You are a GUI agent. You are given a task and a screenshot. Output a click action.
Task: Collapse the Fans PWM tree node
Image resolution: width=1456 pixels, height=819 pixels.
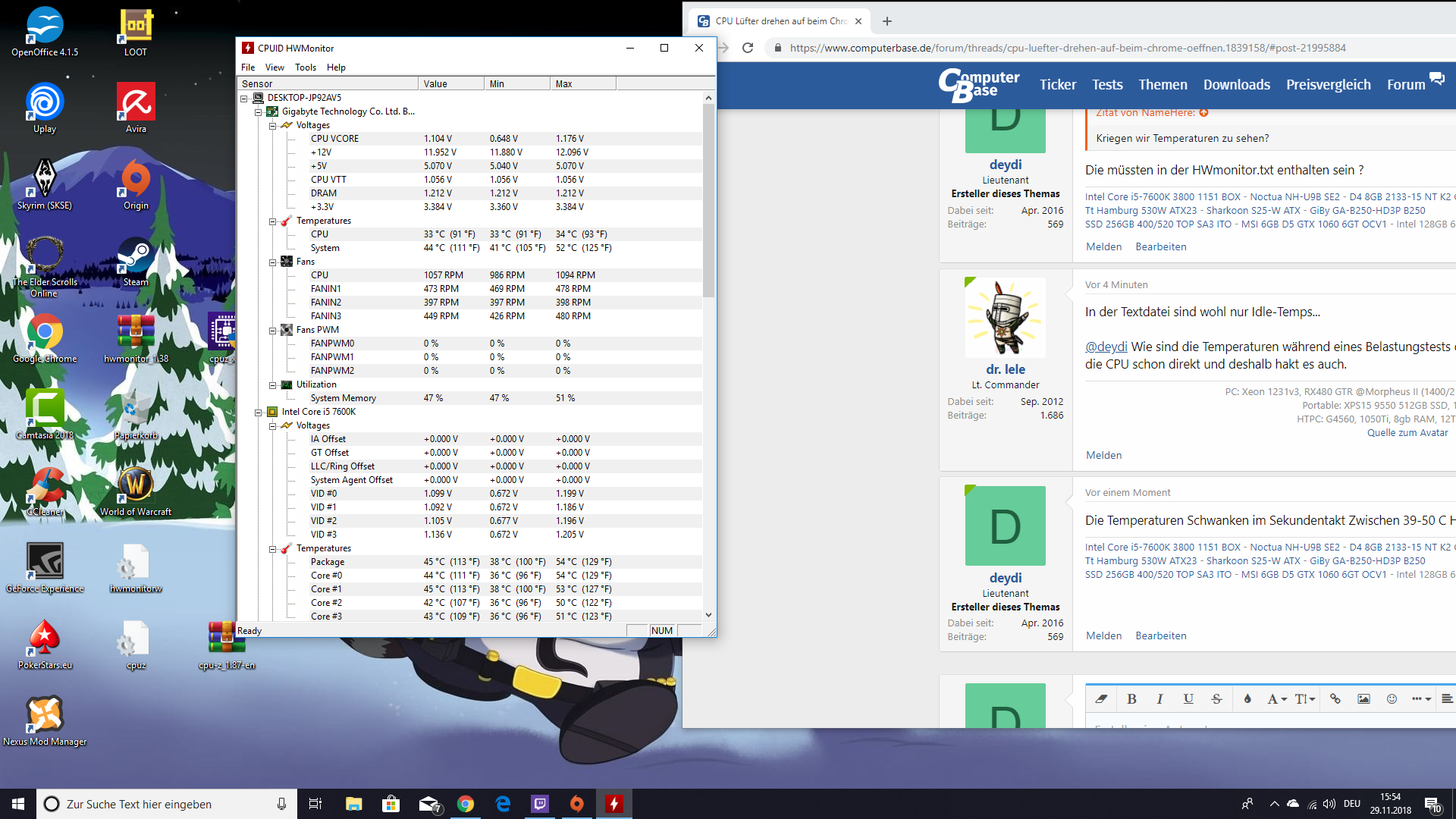pos(272,331)
